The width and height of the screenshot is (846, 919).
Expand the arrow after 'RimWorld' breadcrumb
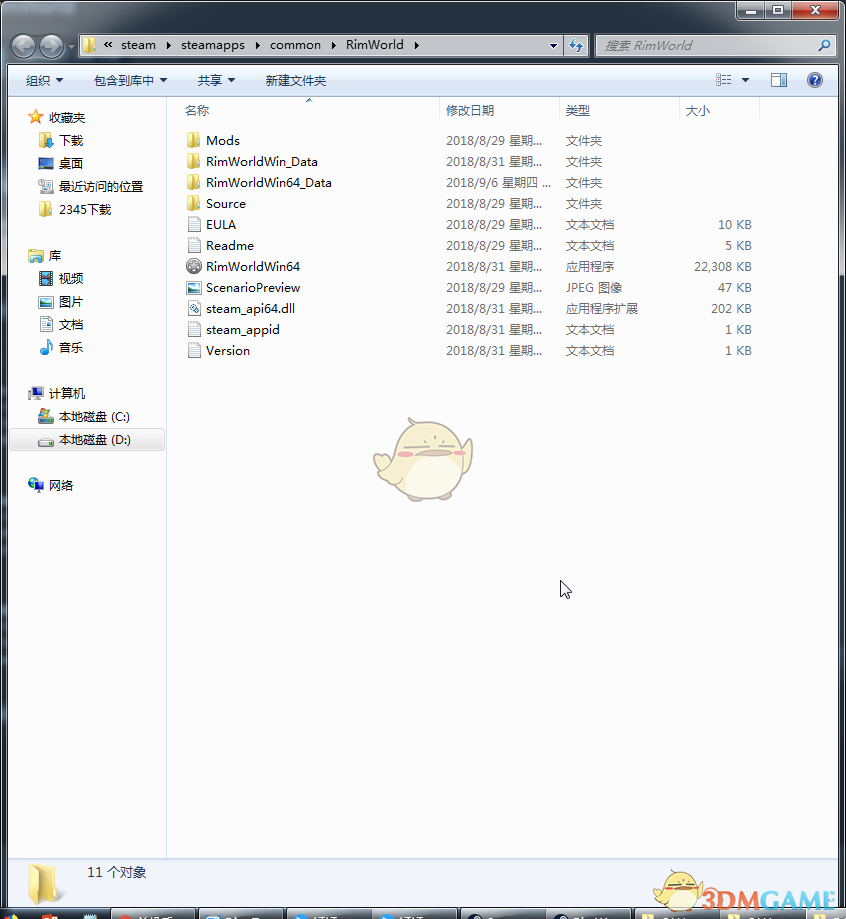tap(416, 45)
